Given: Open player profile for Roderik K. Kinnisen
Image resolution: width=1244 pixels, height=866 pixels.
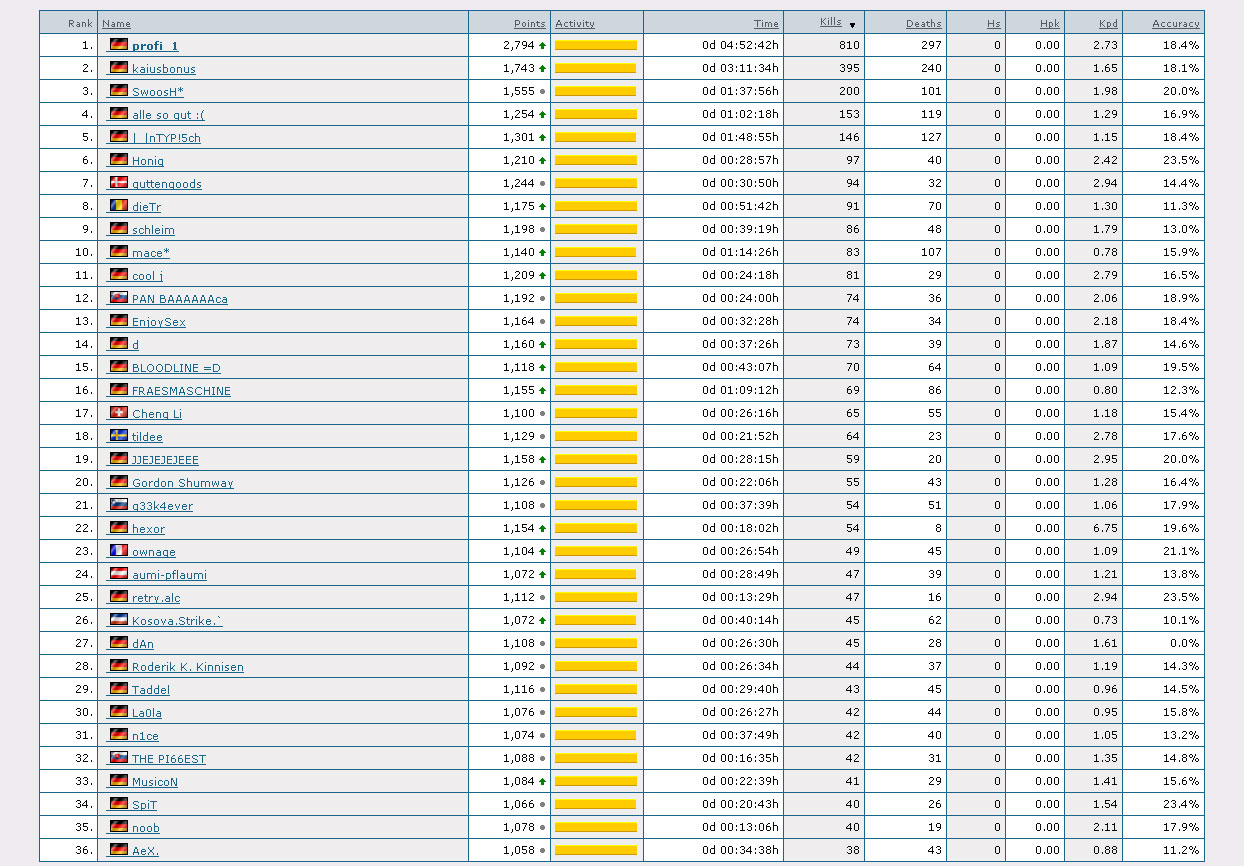Looking at the screenshot, I should tap(187, 667).
